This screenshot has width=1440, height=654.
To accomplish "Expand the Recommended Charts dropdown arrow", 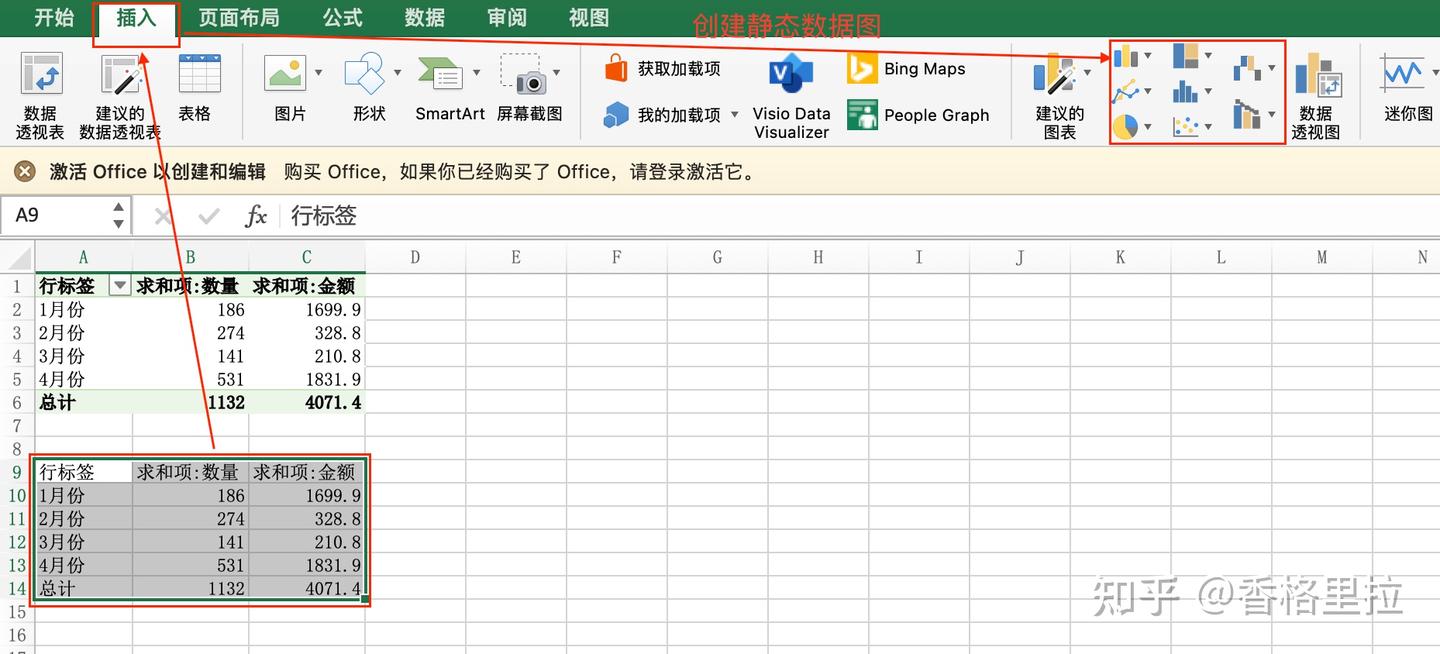I will [x=1087, y=72].
